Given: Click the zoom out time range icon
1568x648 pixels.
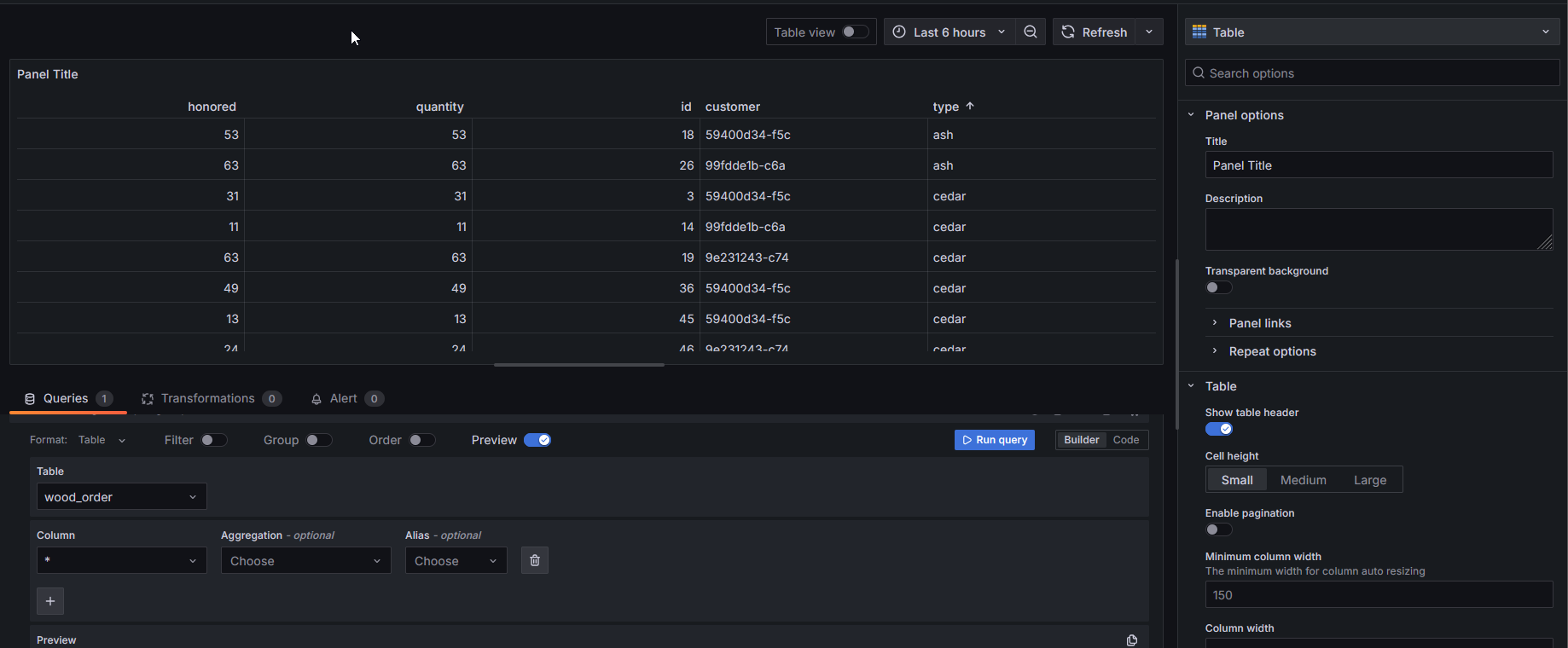Looking at the screenshot, I should (x=1031, y=32).
